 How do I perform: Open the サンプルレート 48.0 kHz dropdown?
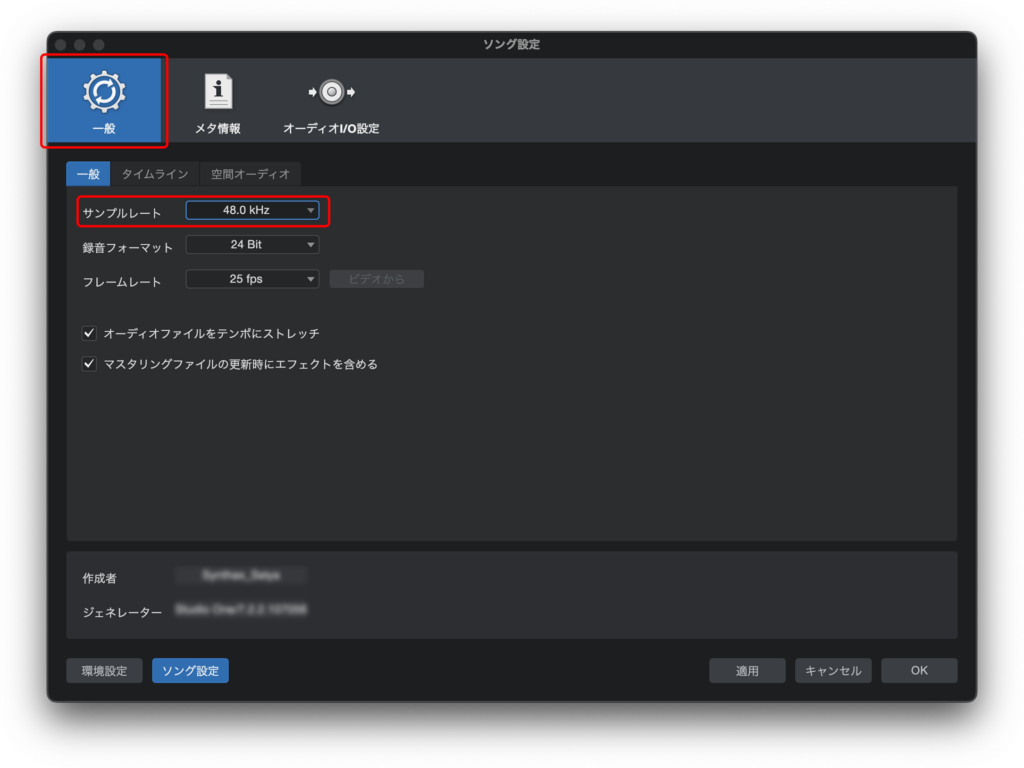252,210
